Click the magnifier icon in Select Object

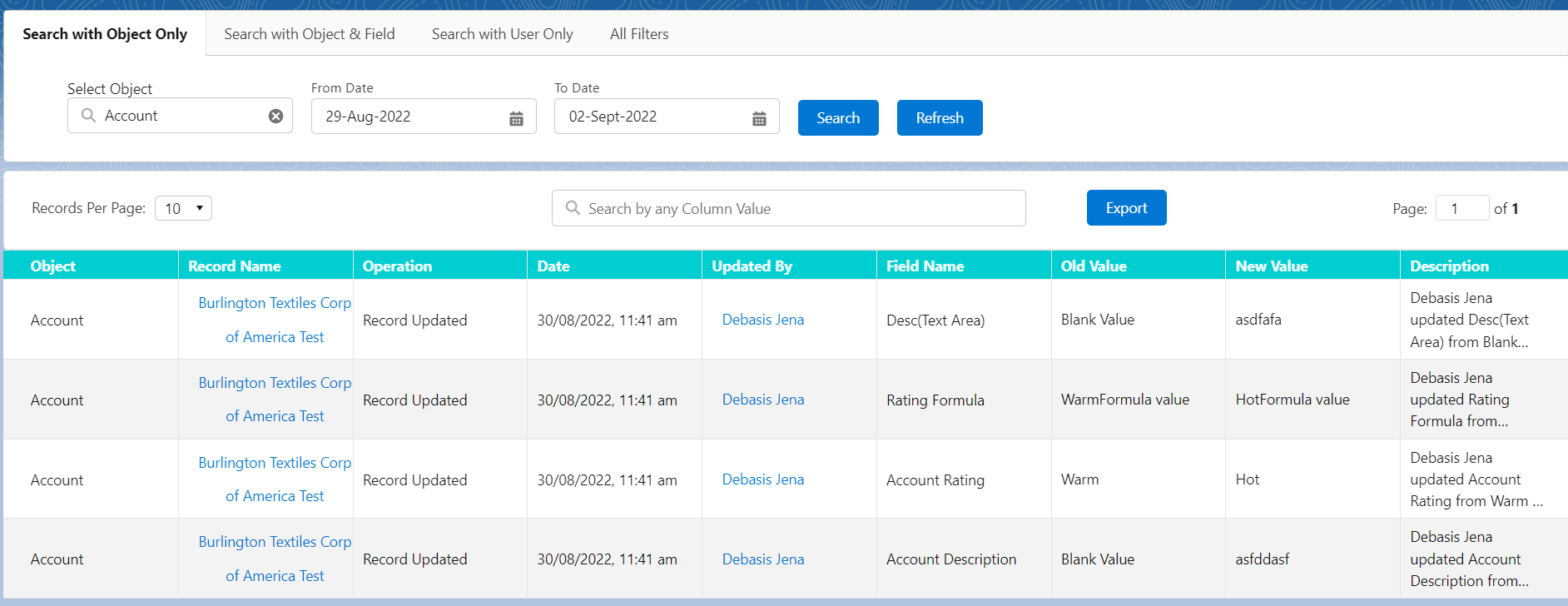(88, 116)
